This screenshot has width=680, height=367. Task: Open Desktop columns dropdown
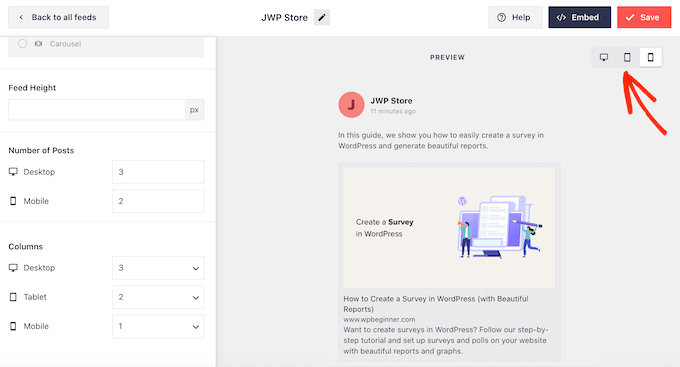pyautogui.click(x=158, y=268)
